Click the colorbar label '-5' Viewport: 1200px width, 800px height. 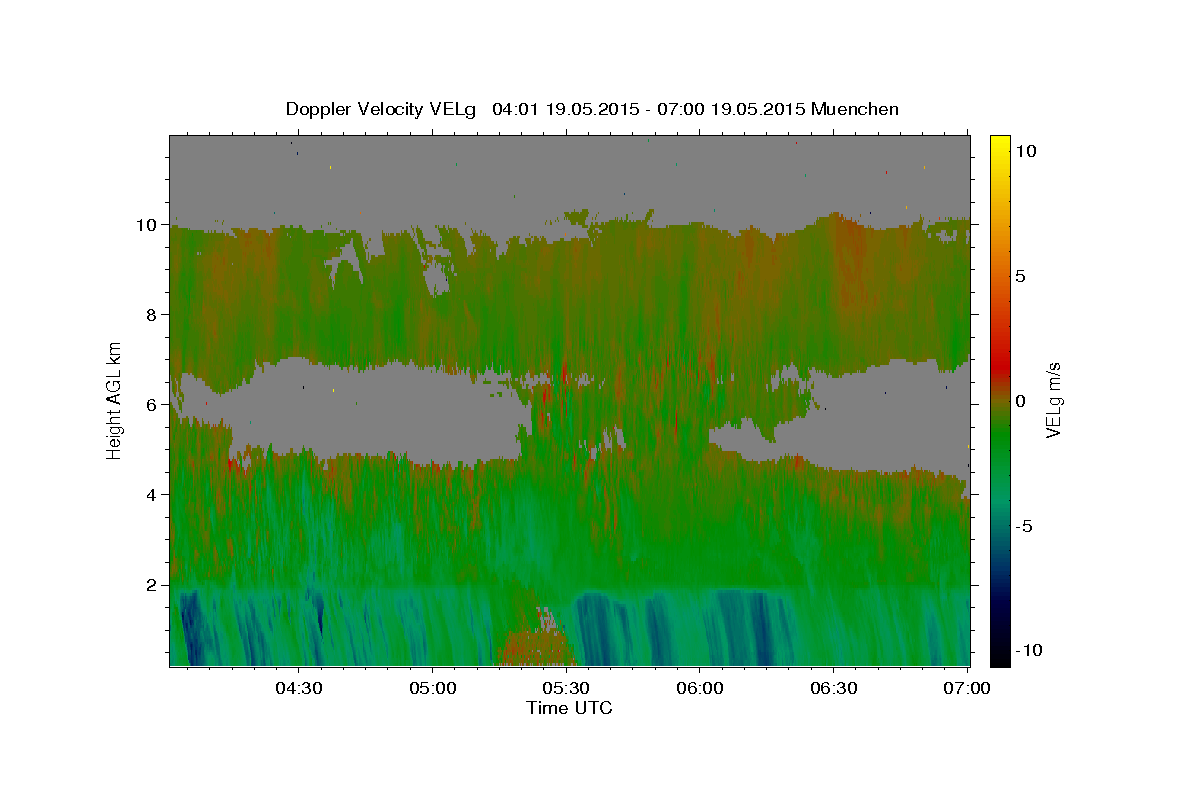point(1024,525)
